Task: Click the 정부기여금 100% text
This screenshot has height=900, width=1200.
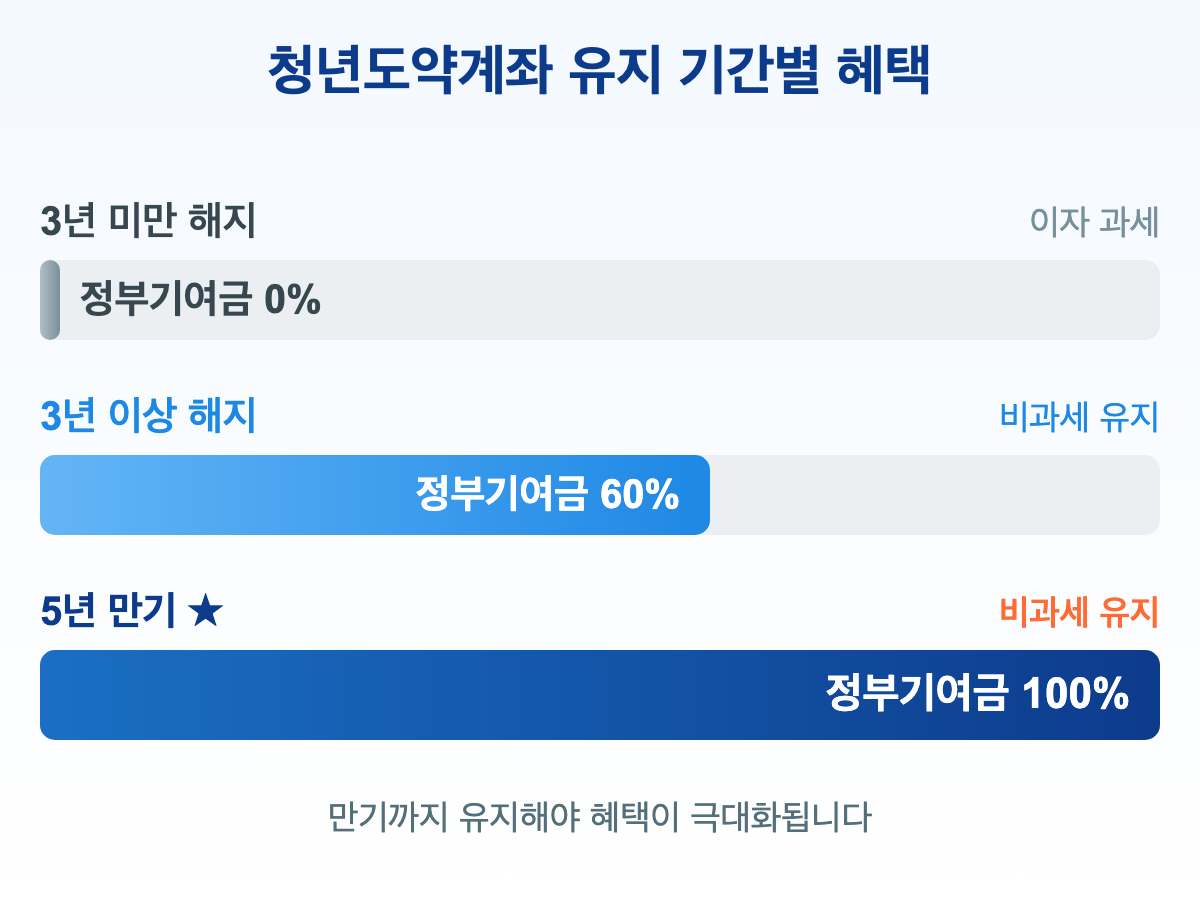Action: pyautogui.click(x=977, y=695)
